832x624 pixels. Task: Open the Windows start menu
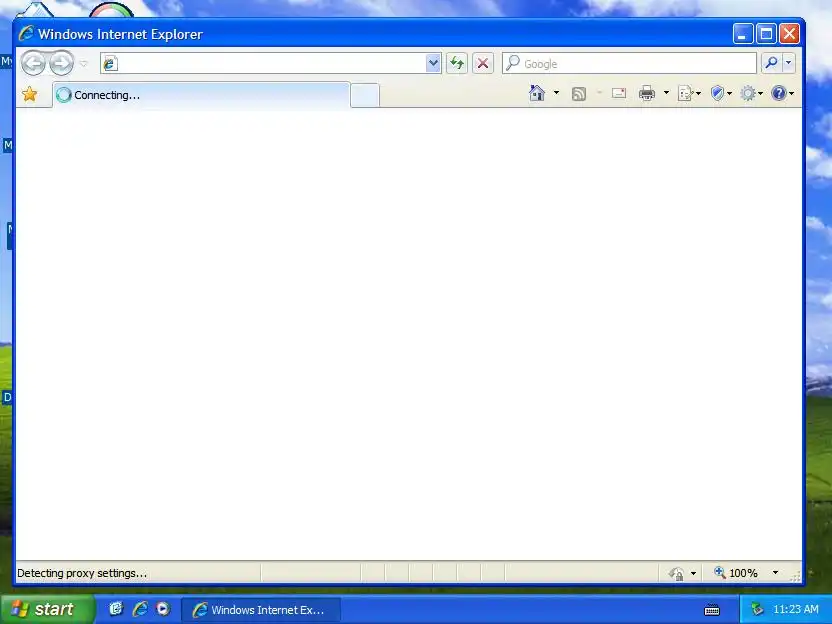pos(48,609)
